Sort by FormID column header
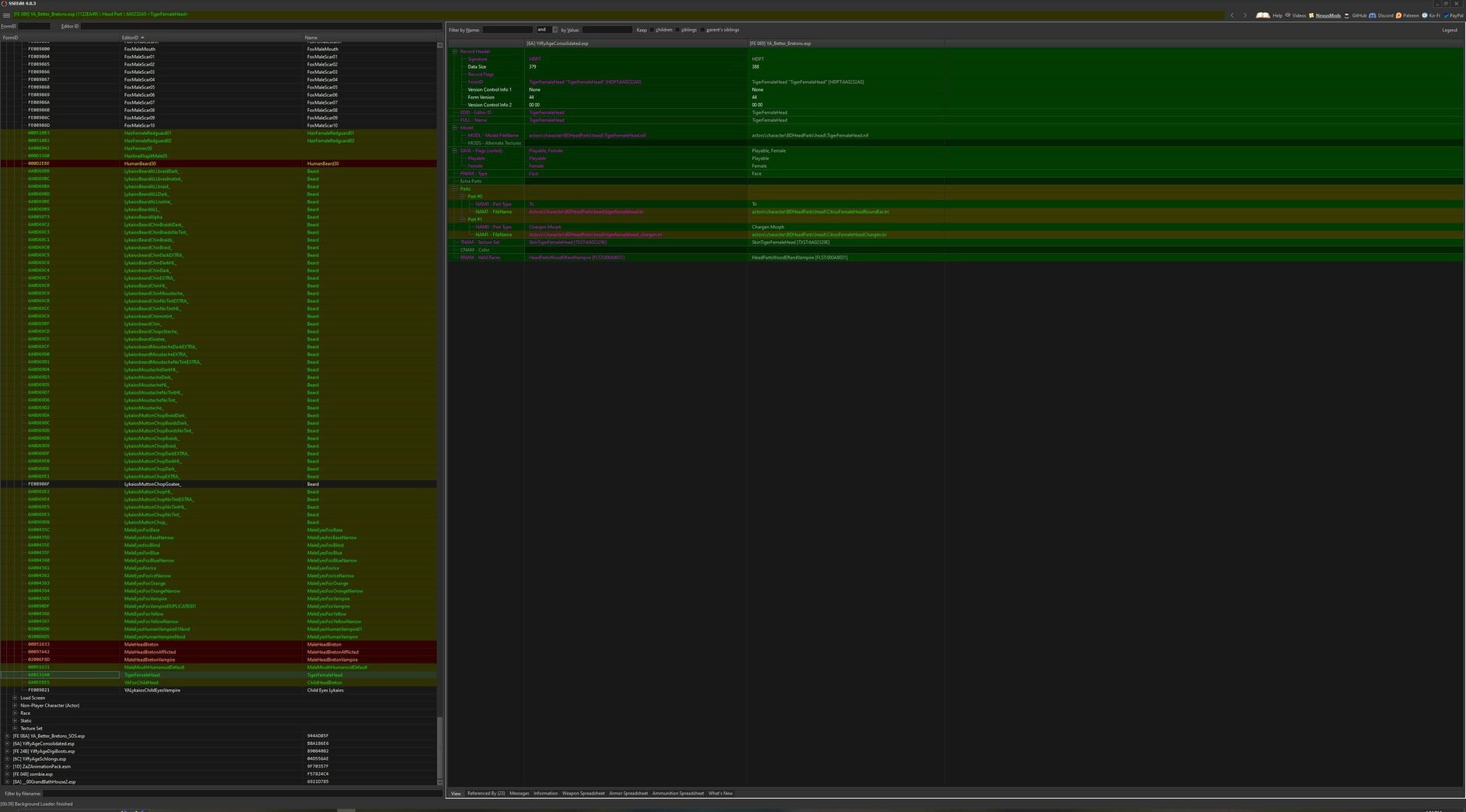The width and height of the screenshot is (1466, 812). pos(60,37)
